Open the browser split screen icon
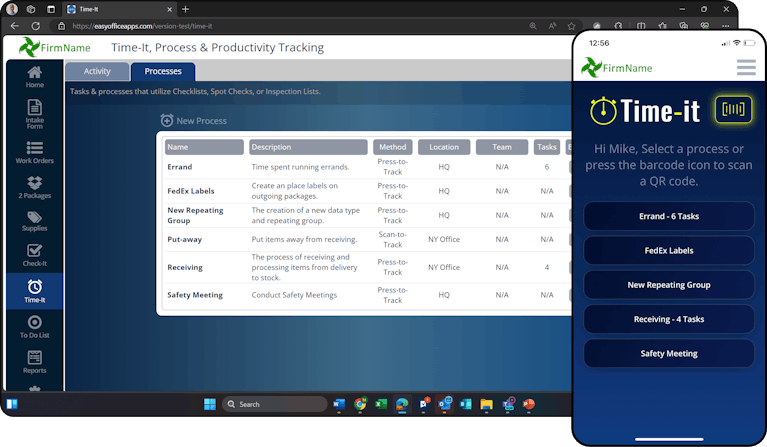The width and height of the screenshot is (767, 447). coord(641,26)
